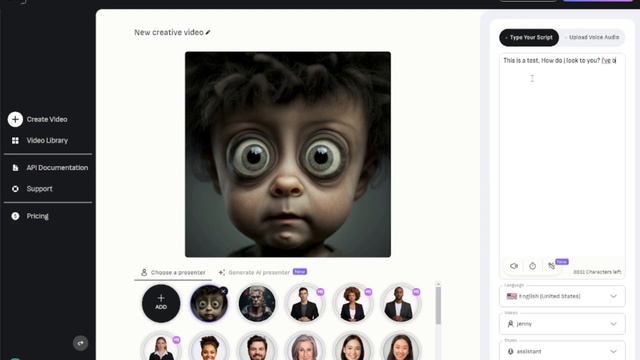640x360 pixels.
Task: Select the bald man in blazer presenter
Action: point(400,303)
